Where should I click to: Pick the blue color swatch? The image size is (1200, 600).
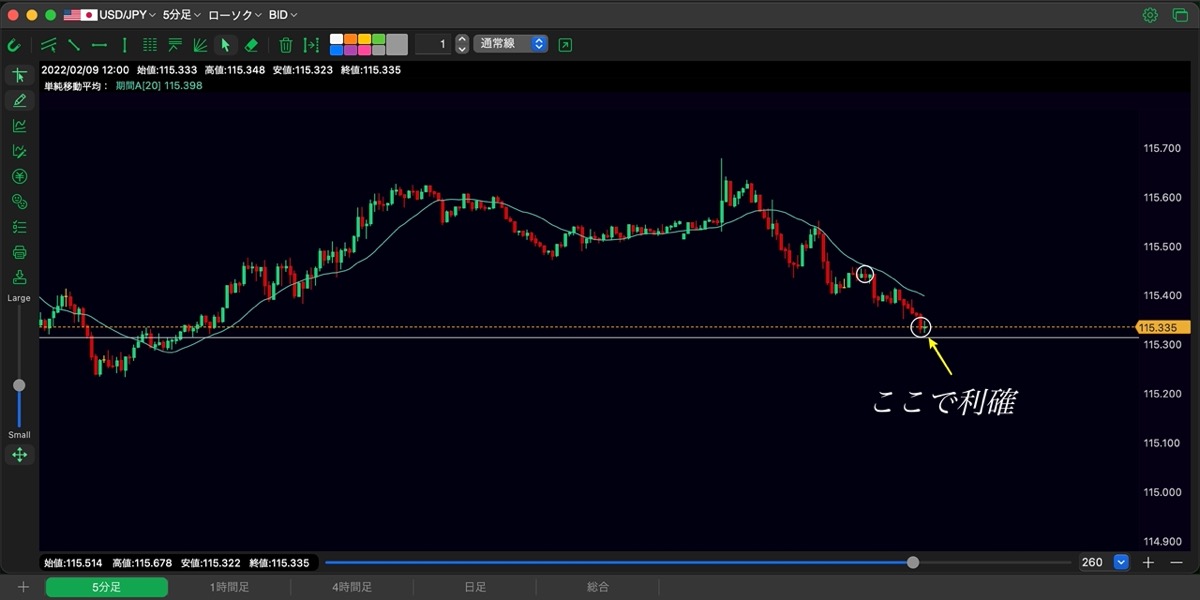click(x=336, y=50)
